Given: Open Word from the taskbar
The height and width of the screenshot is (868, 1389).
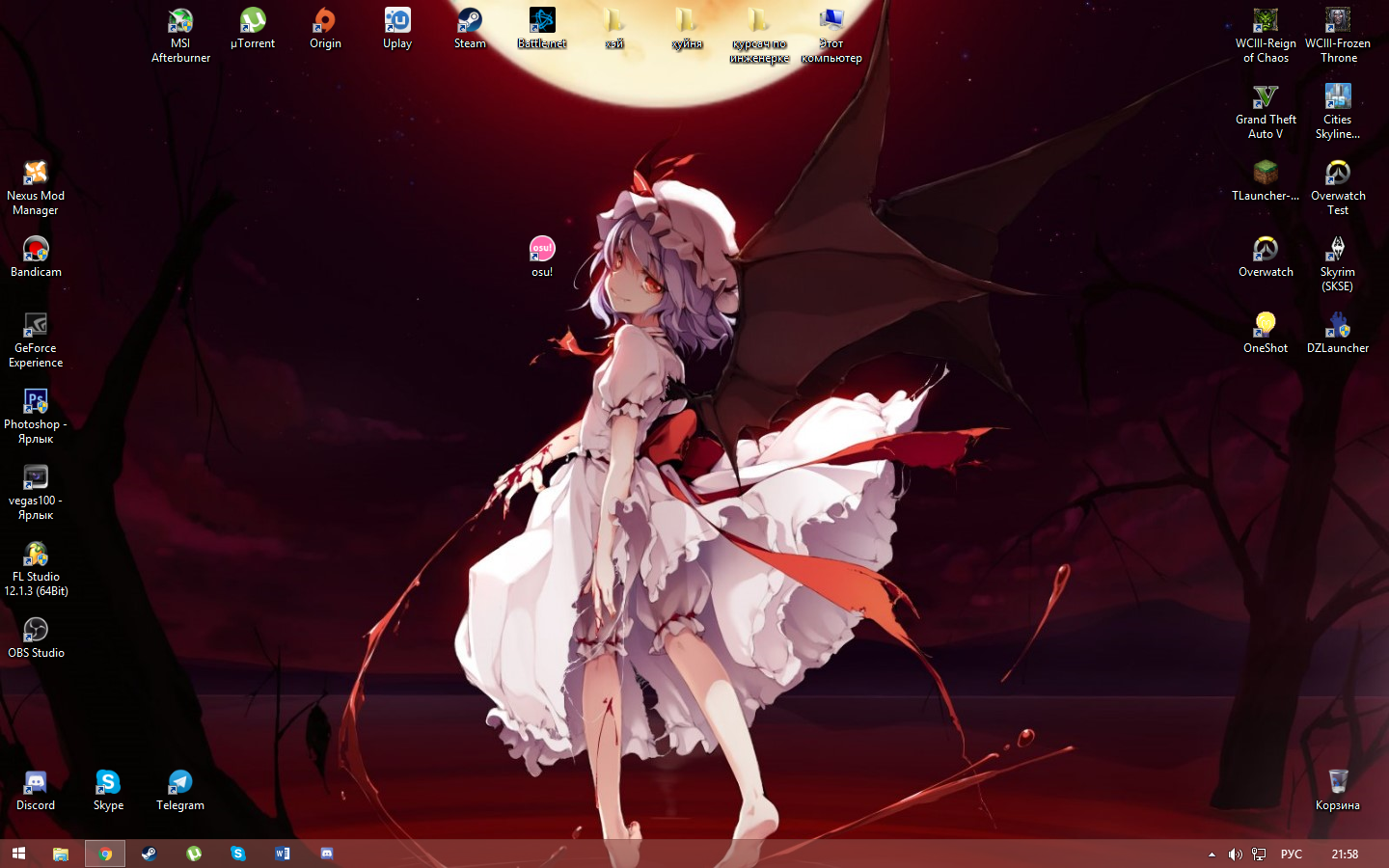Looking at the screenshot, I should coord(283,854).
